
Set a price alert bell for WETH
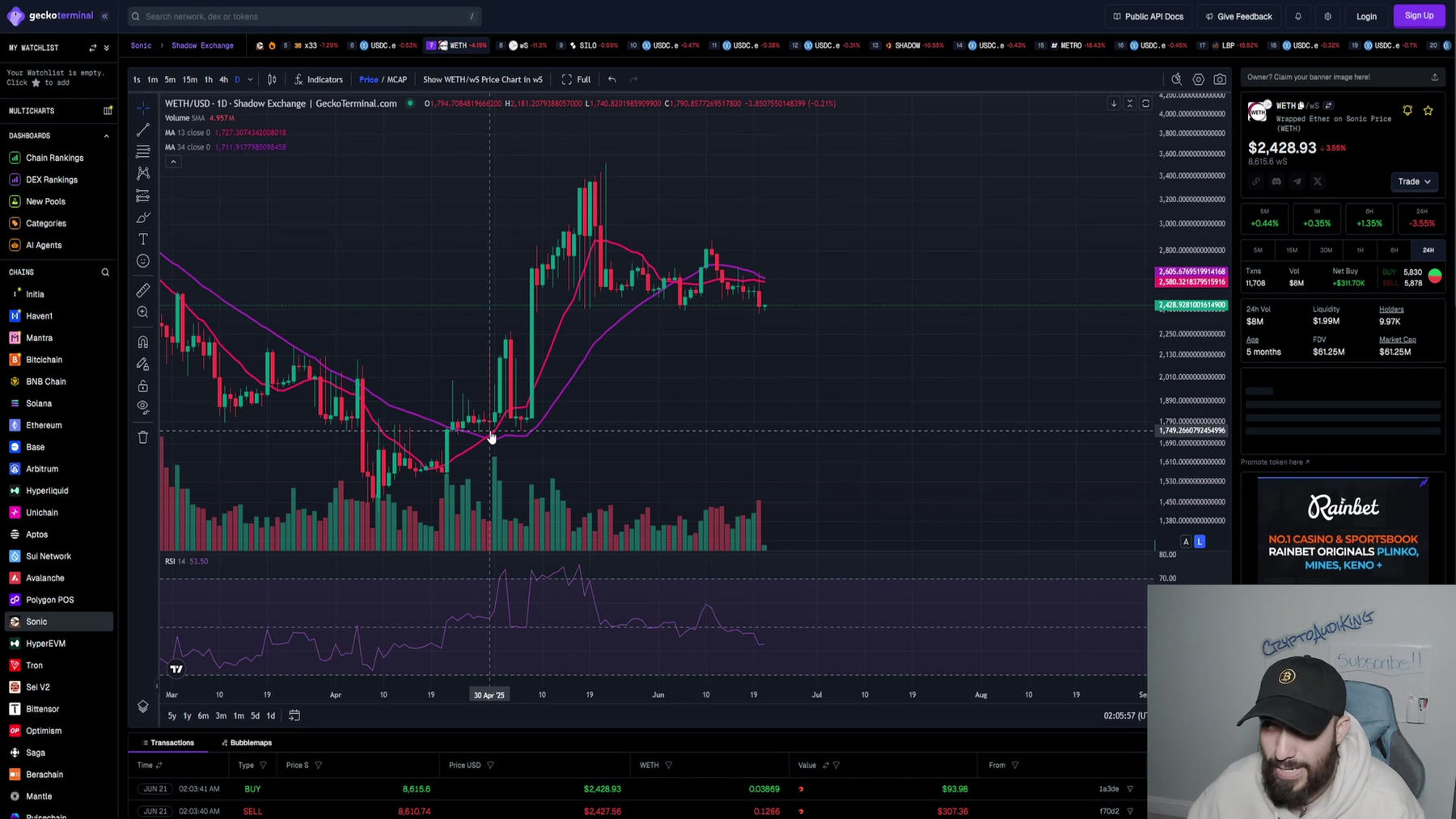pyautogui.click(x=1407, y=111)
